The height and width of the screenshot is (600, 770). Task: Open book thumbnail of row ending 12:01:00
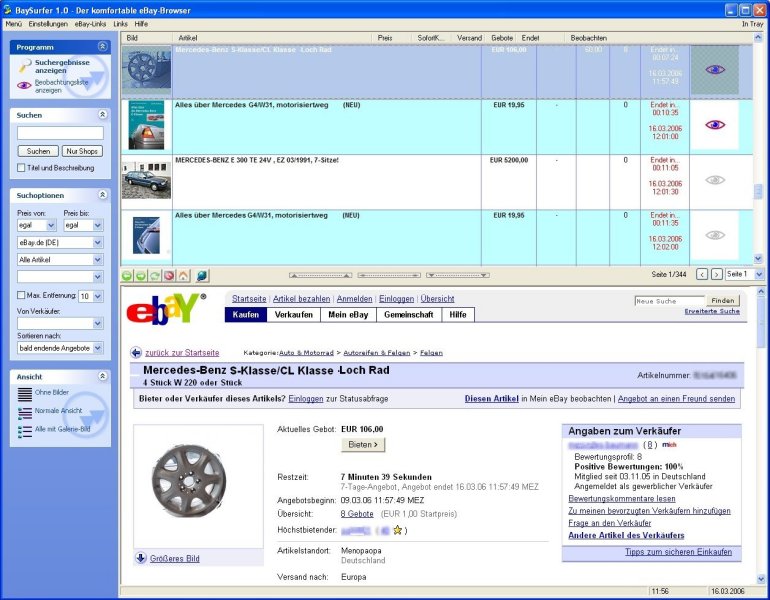click(x=146, y=125)
